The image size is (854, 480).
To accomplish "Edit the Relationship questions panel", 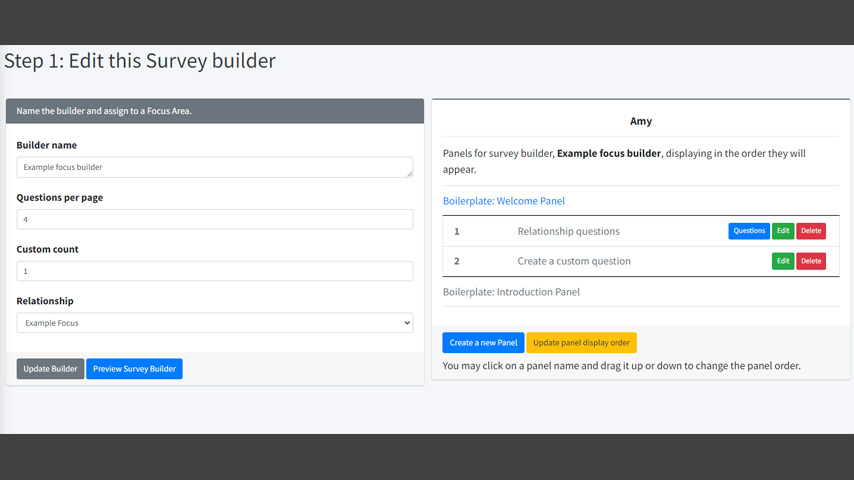I will click(x=783, y=231).
